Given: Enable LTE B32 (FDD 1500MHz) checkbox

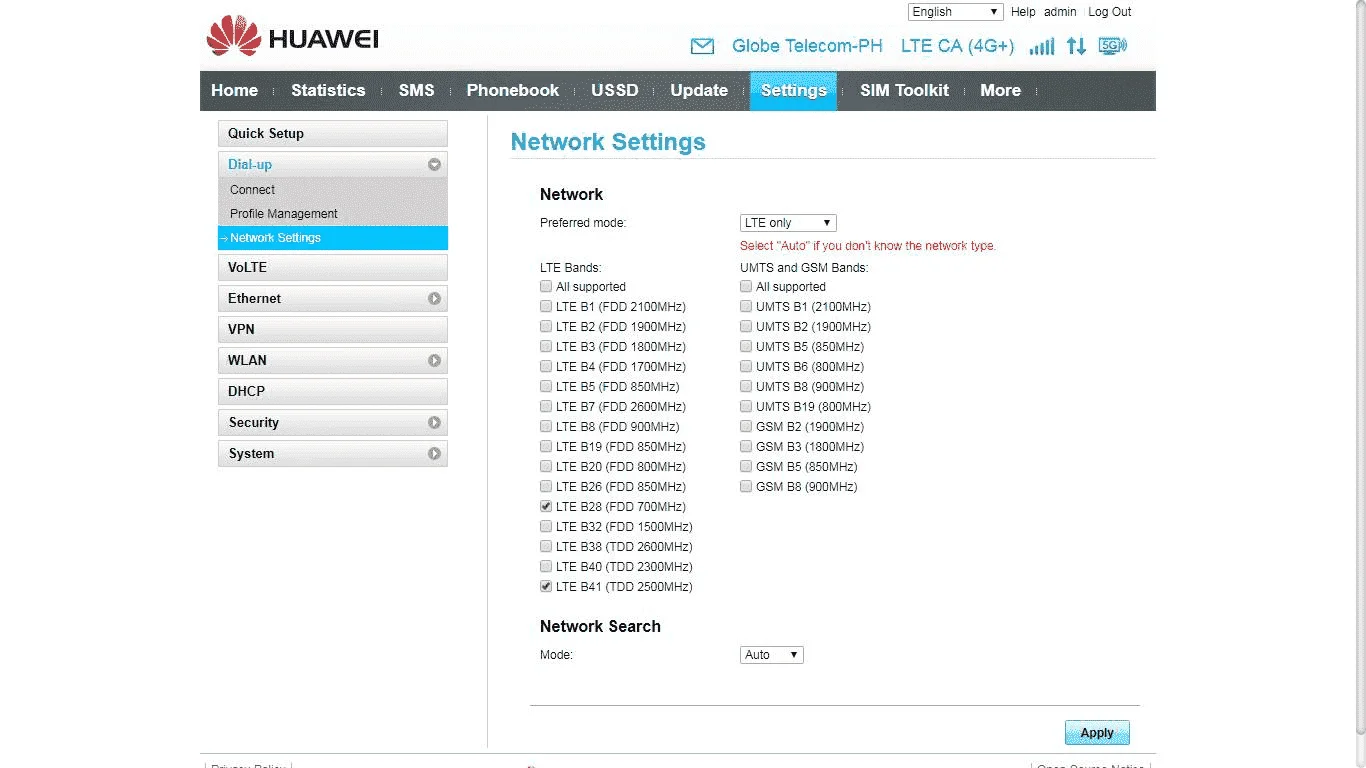Looking at the screenshot, I should [x=546, y=527].
